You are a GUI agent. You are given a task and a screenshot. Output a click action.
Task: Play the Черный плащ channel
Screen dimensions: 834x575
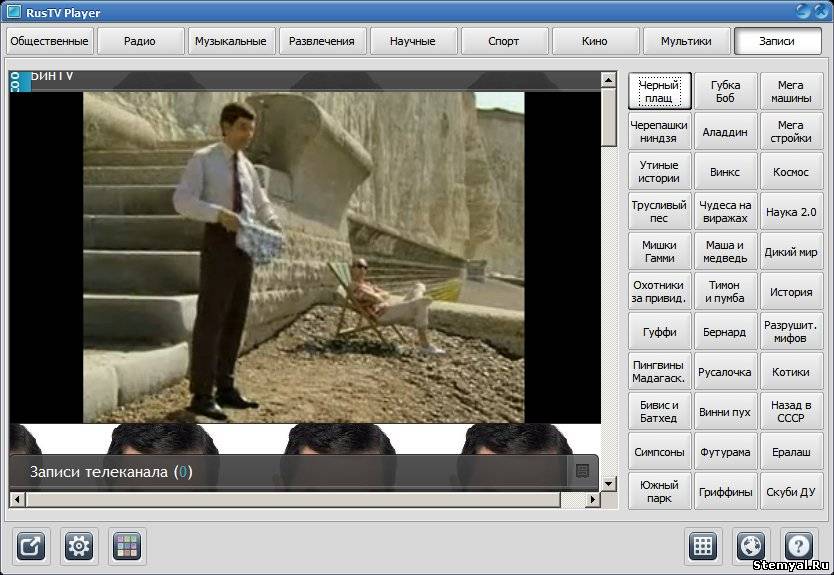(659, 91)
